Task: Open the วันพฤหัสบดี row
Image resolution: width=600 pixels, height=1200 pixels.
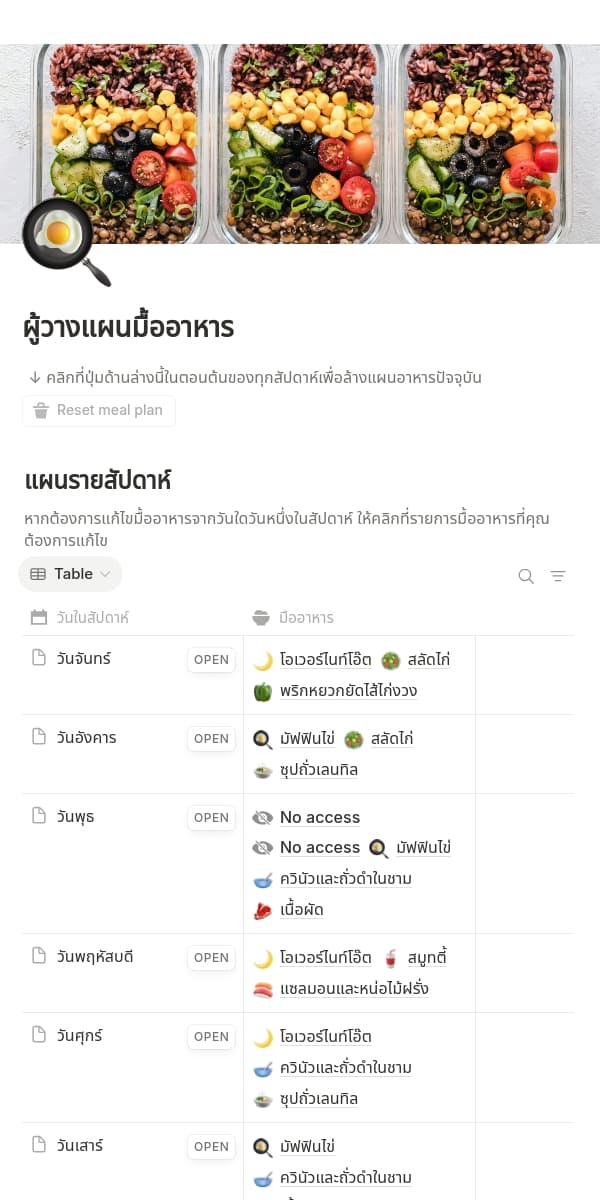Action: [211, 958]
